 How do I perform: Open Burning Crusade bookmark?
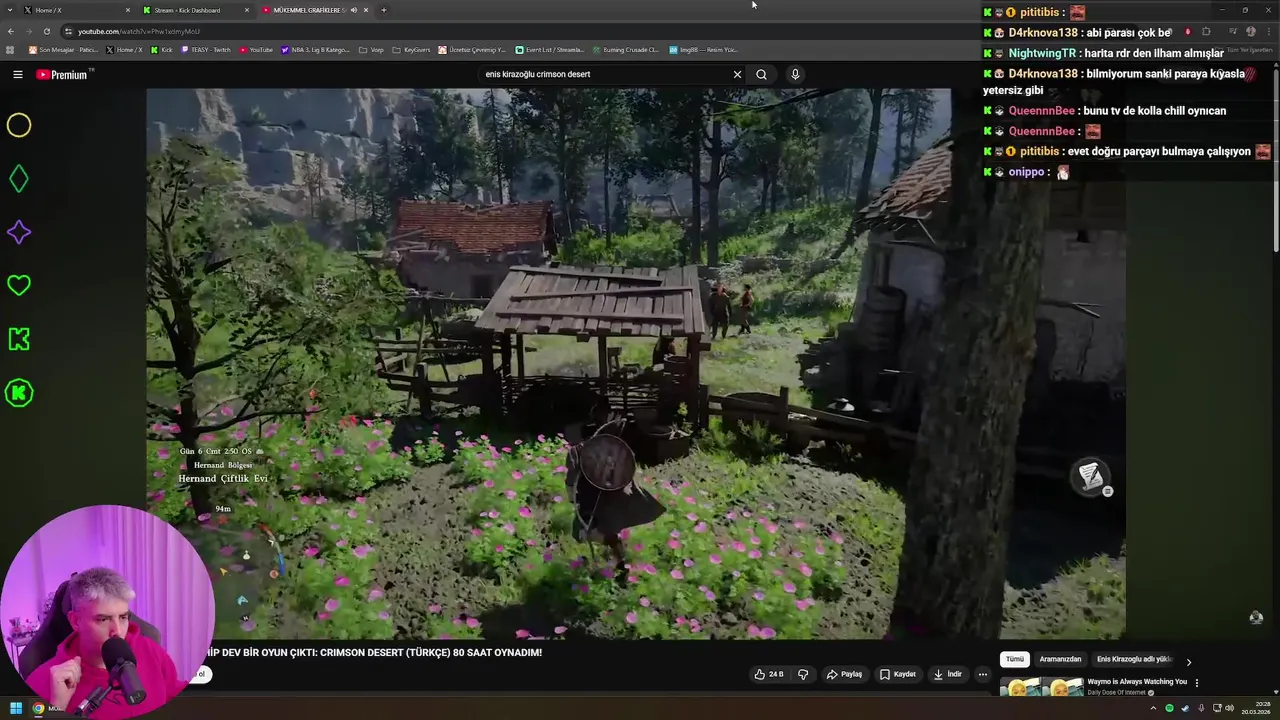pos(625,49)
